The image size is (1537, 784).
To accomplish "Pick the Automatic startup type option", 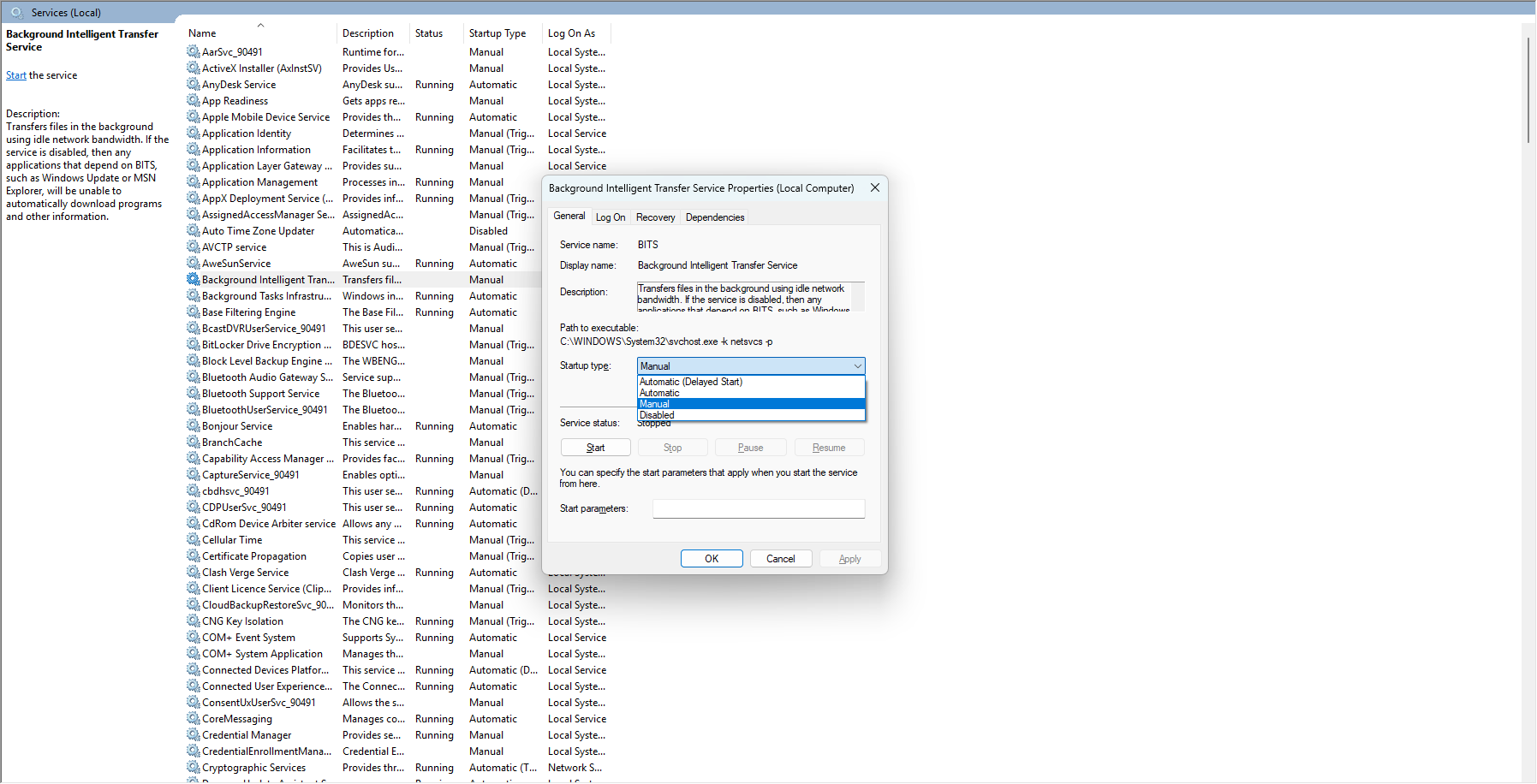I will pos(659,393).
